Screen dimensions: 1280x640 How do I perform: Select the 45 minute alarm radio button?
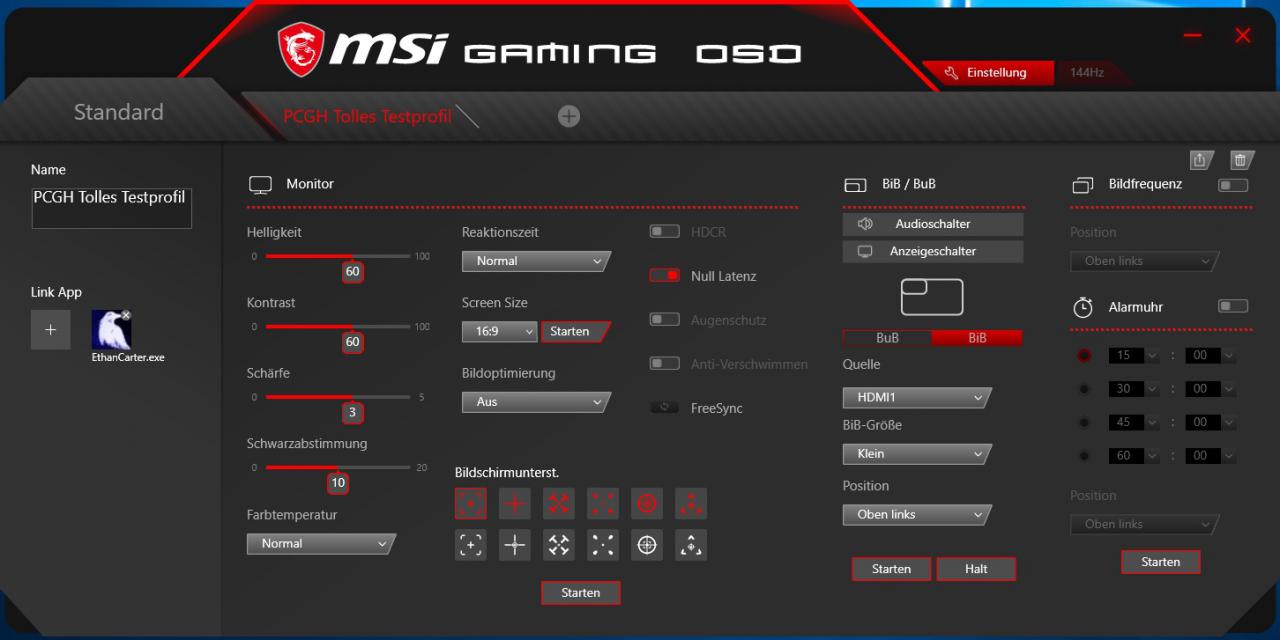click(1084, 422)
